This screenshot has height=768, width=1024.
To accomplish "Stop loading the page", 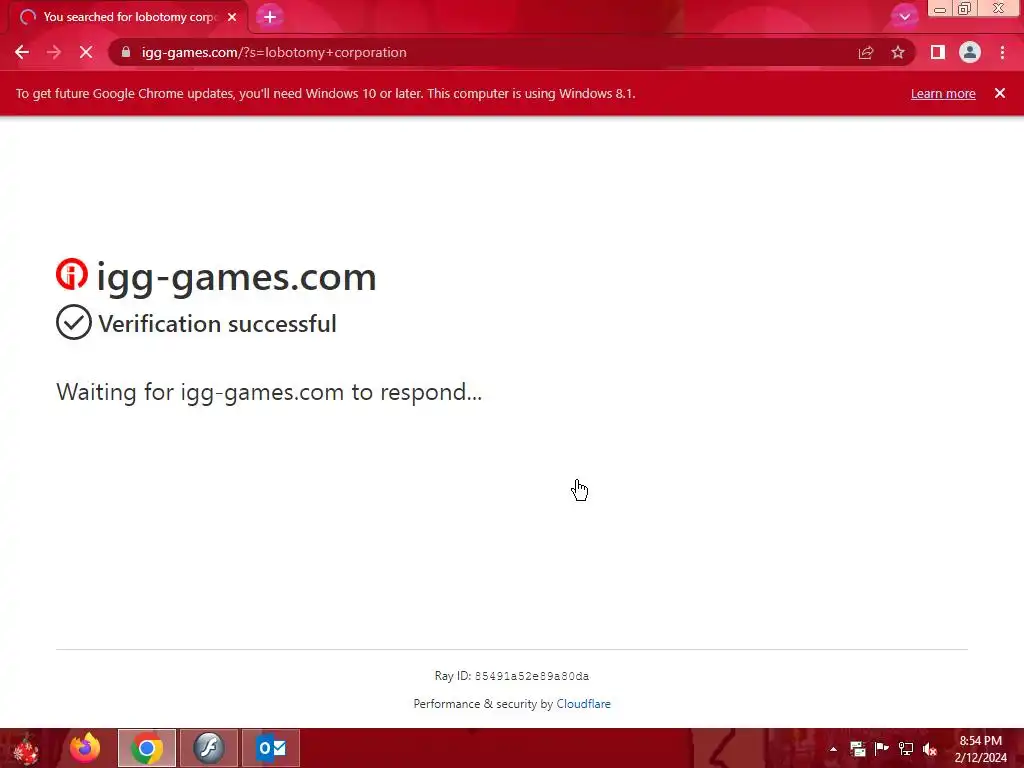I will click(86, 52).
